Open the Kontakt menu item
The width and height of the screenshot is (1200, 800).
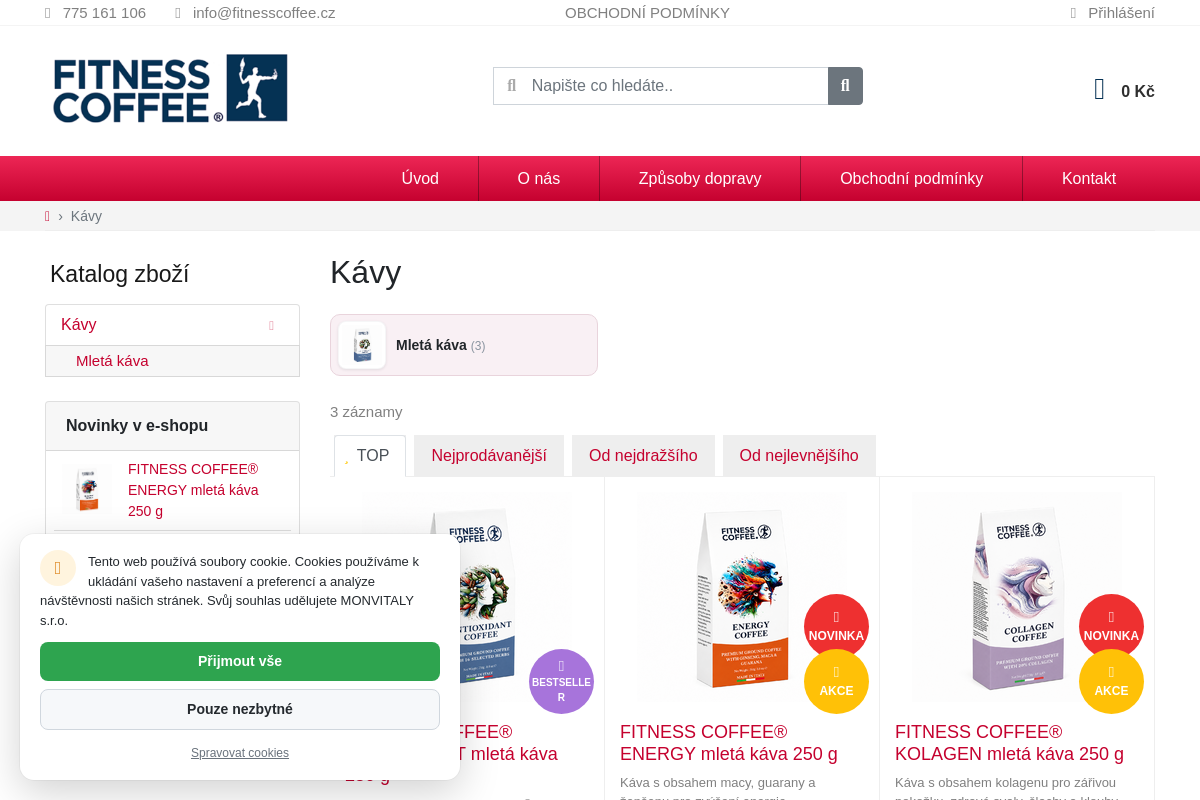click(1089, 178)
